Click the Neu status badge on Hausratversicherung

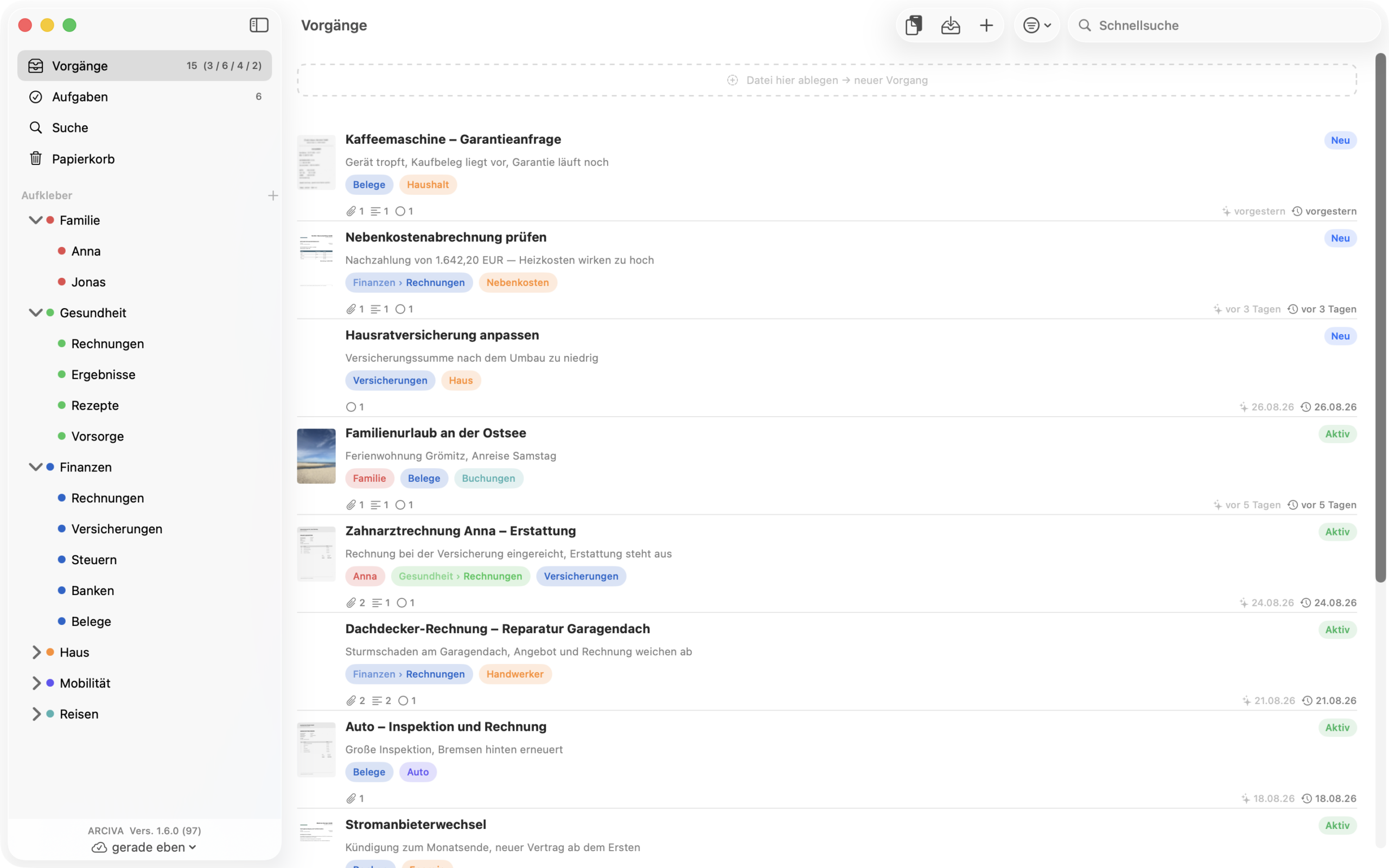coord(1340,336)
